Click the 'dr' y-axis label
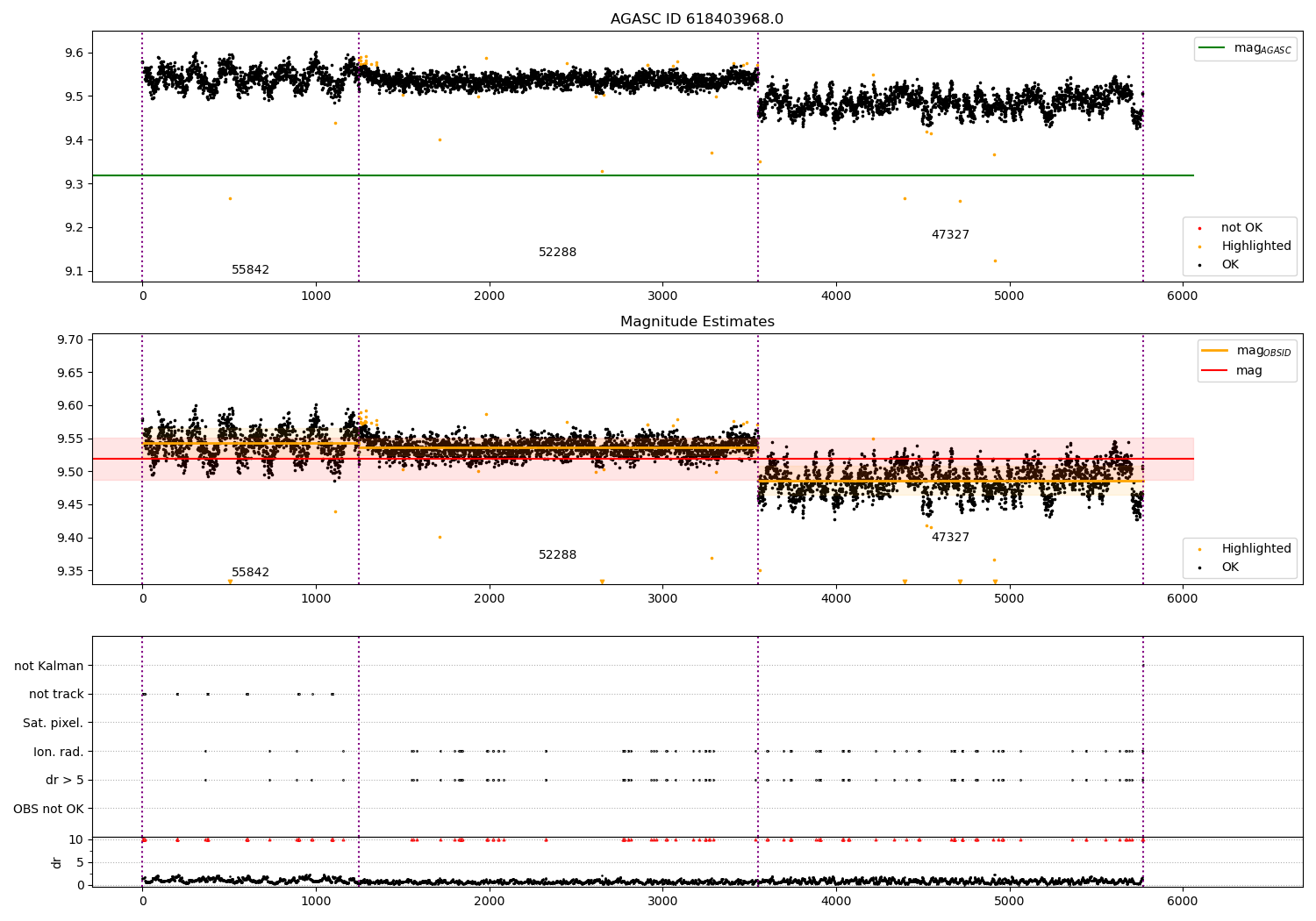The height and width of the screenshot is (921, 1316). (x=57, y=862)
